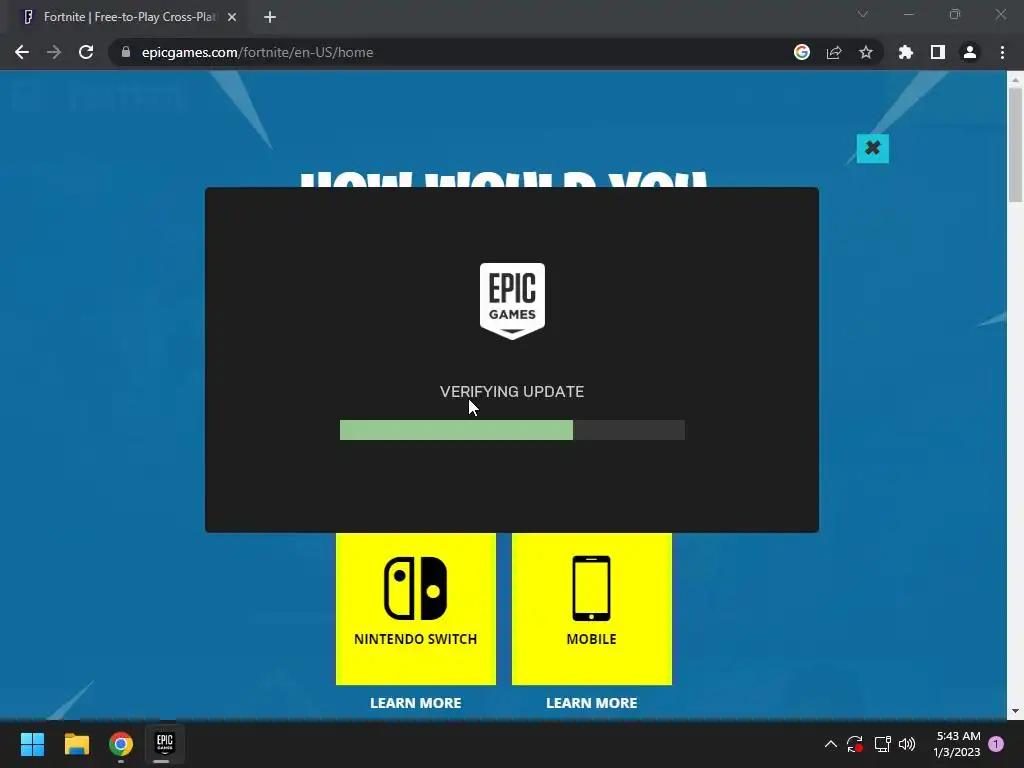Close the Fortnite browser tab
Viewport: 1024px width, 768px height.
[x=232, y=17]
